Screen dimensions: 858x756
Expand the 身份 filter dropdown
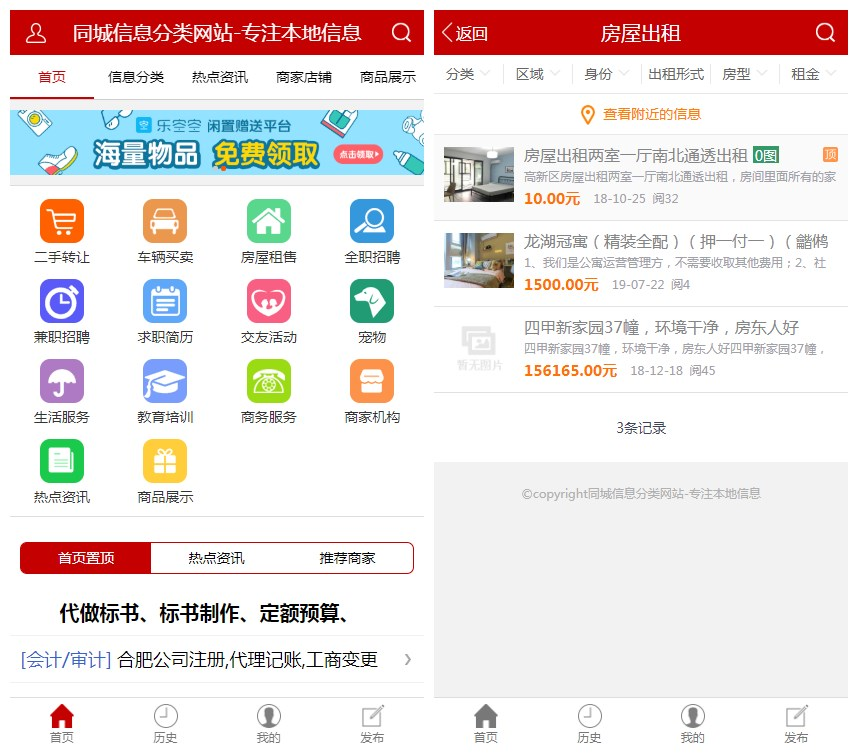(x=607, y=74)
